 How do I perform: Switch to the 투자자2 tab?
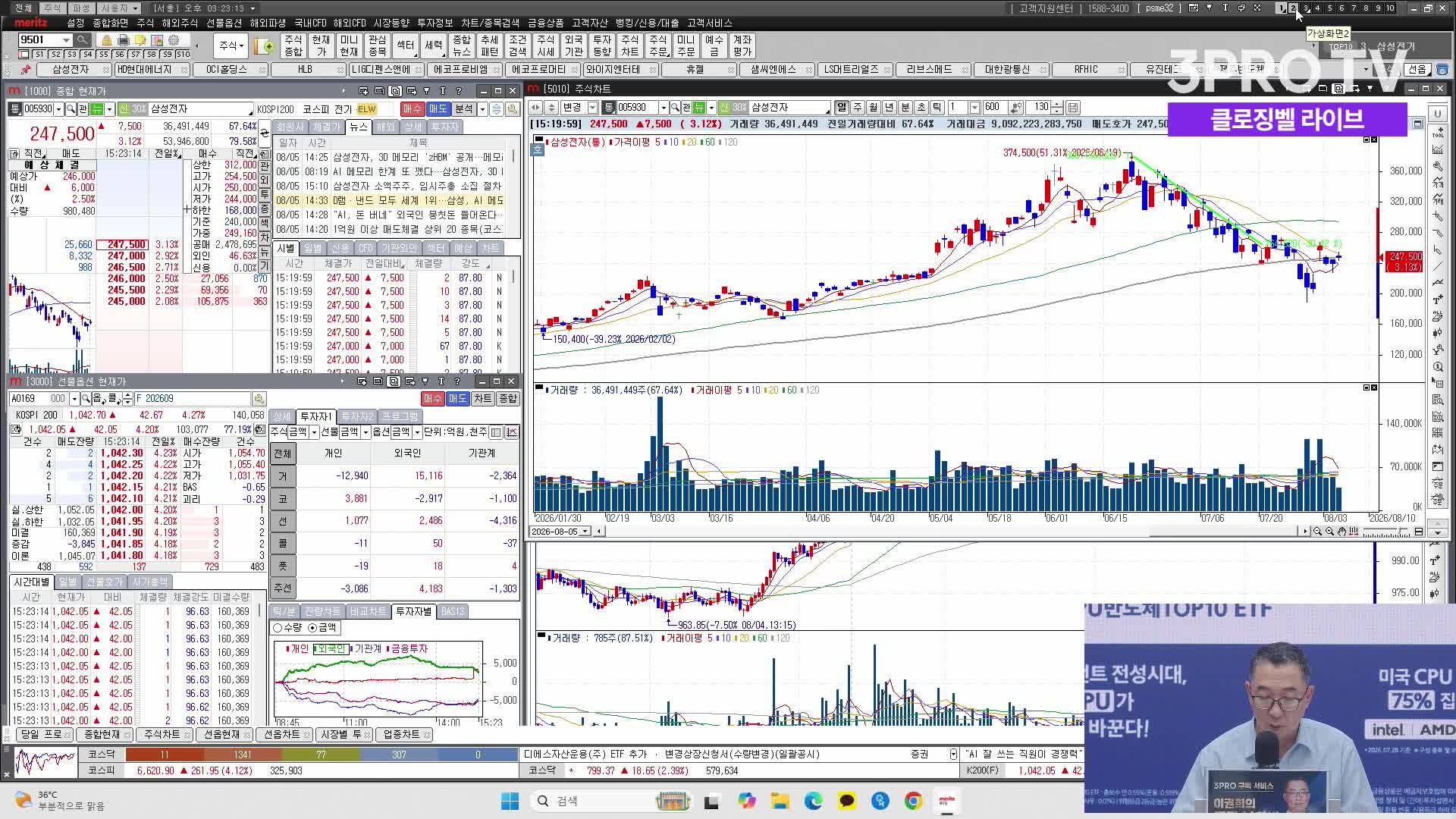[356, 416]
